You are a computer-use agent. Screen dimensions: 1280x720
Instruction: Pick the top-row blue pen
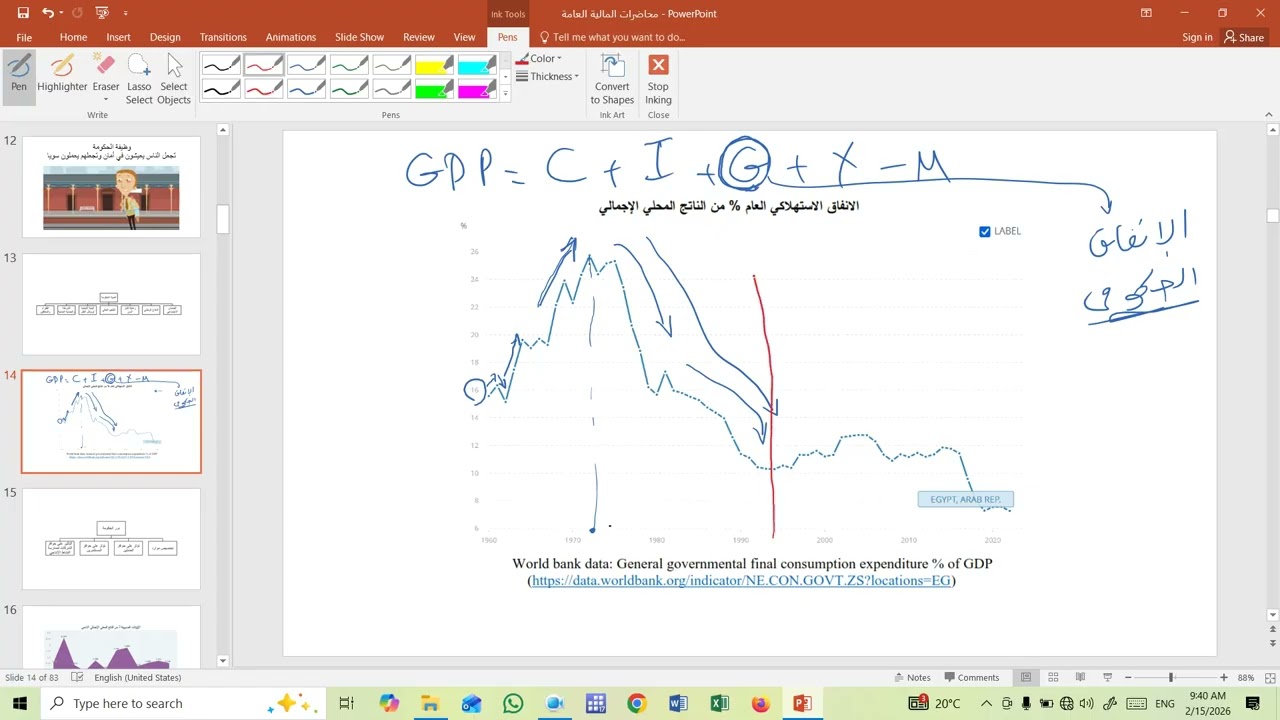(307, 65)
